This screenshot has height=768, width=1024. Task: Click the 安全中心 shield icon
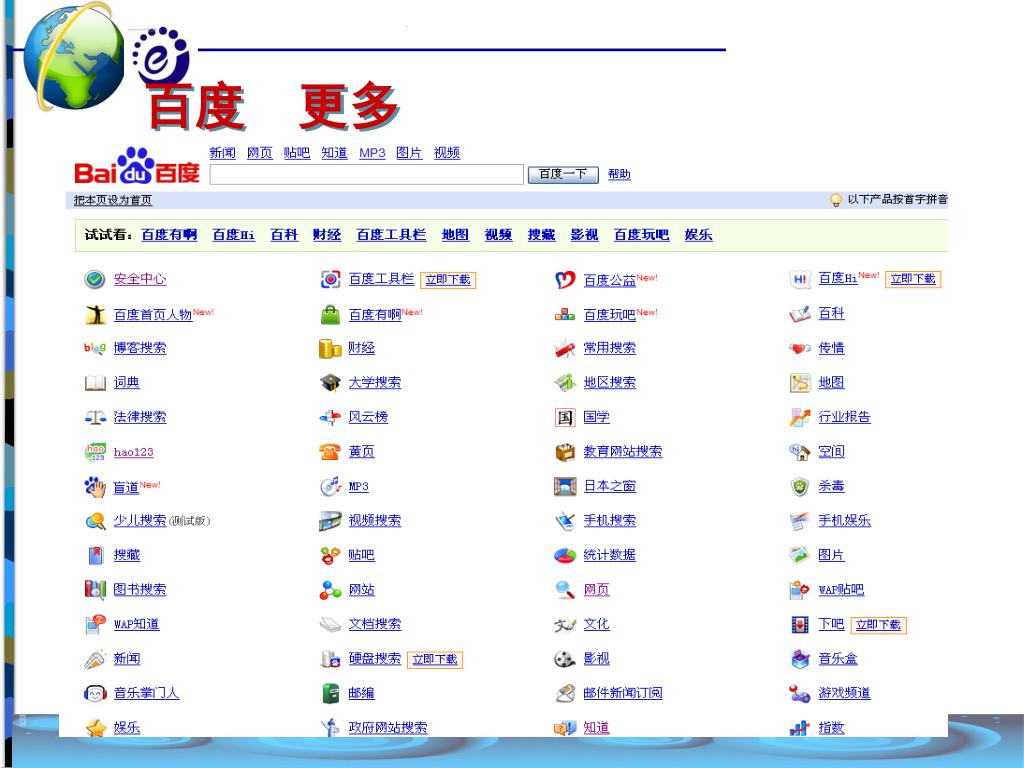coord(95,280)
